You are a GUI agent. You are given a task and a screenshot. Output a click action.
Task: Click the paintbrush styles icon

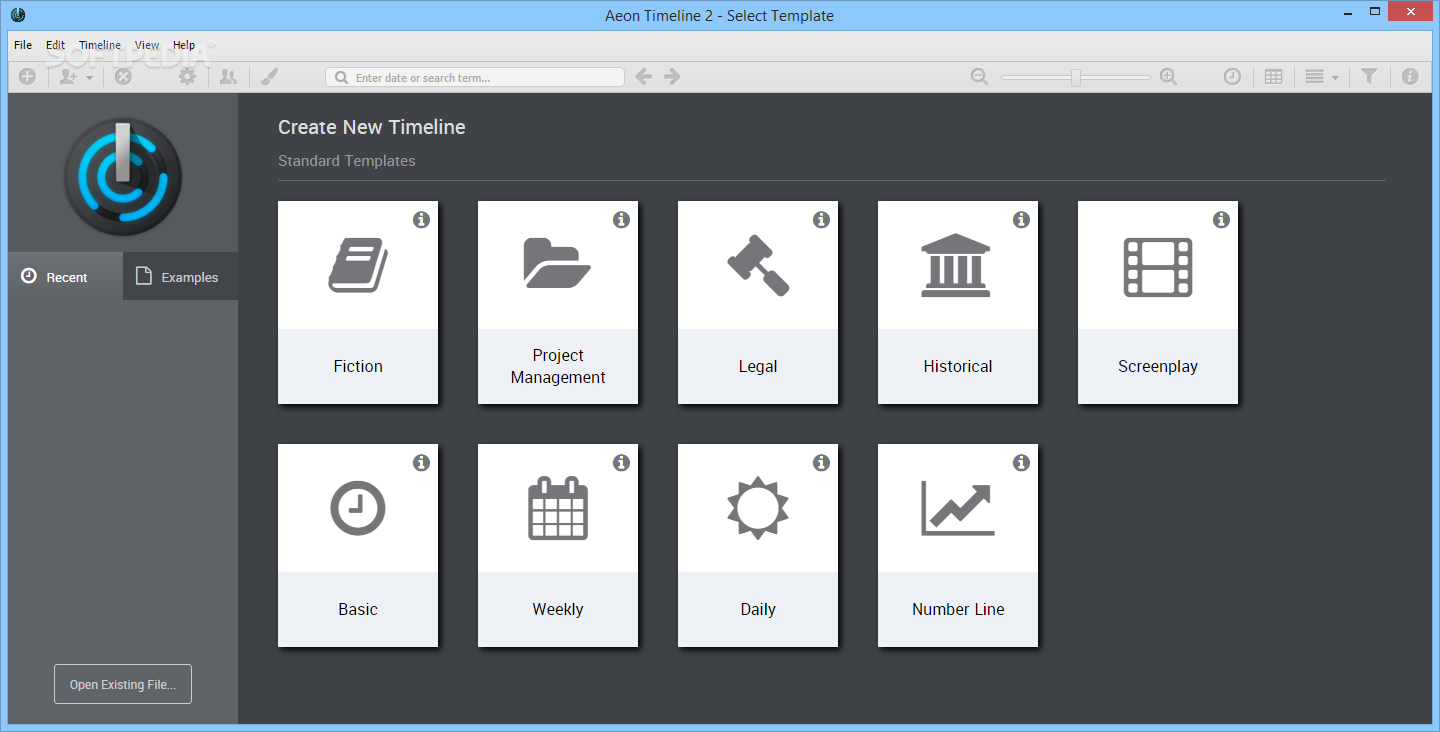tap(270, 76)
